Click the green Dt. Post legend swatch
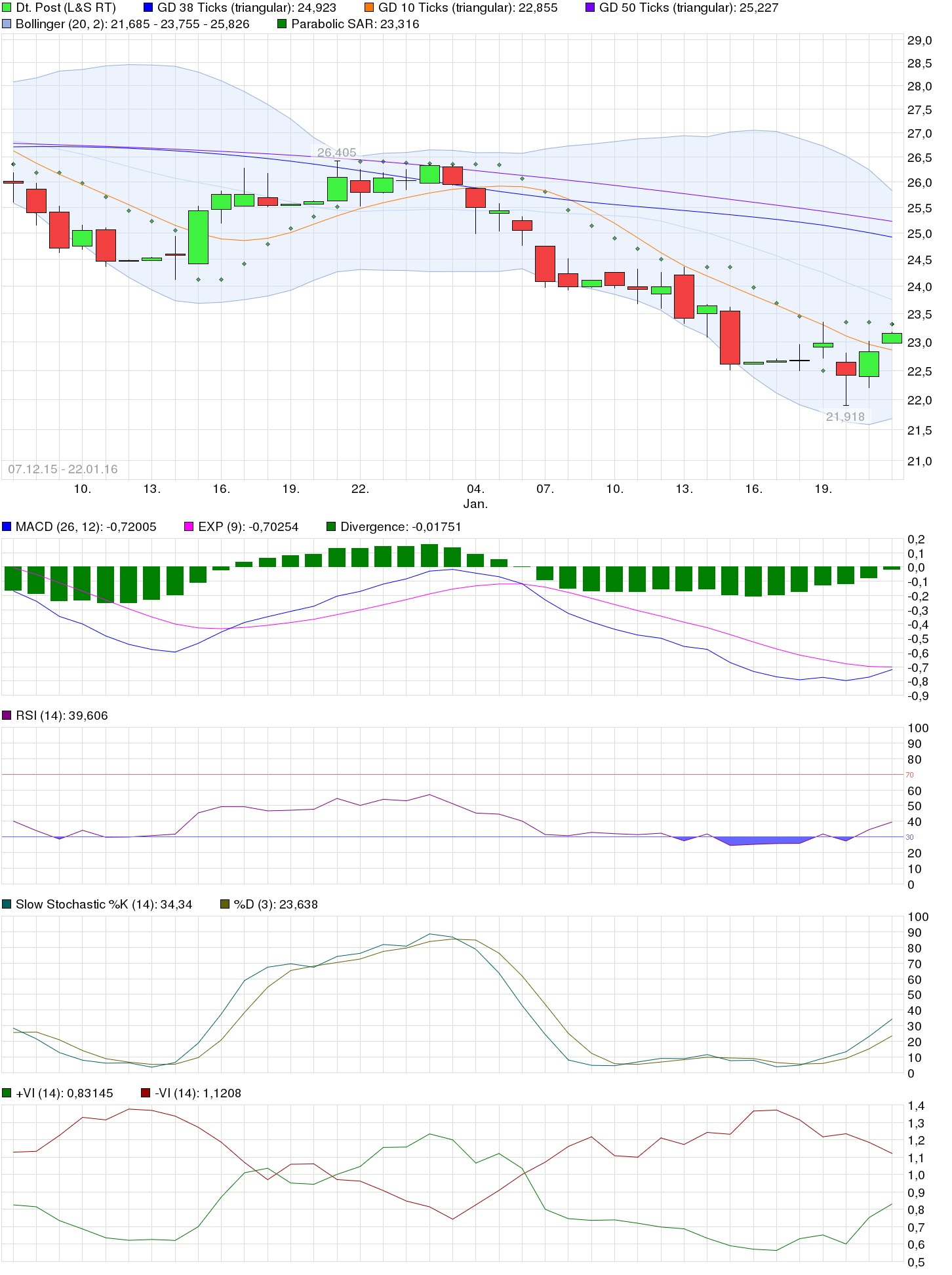 tap(7, 8)
